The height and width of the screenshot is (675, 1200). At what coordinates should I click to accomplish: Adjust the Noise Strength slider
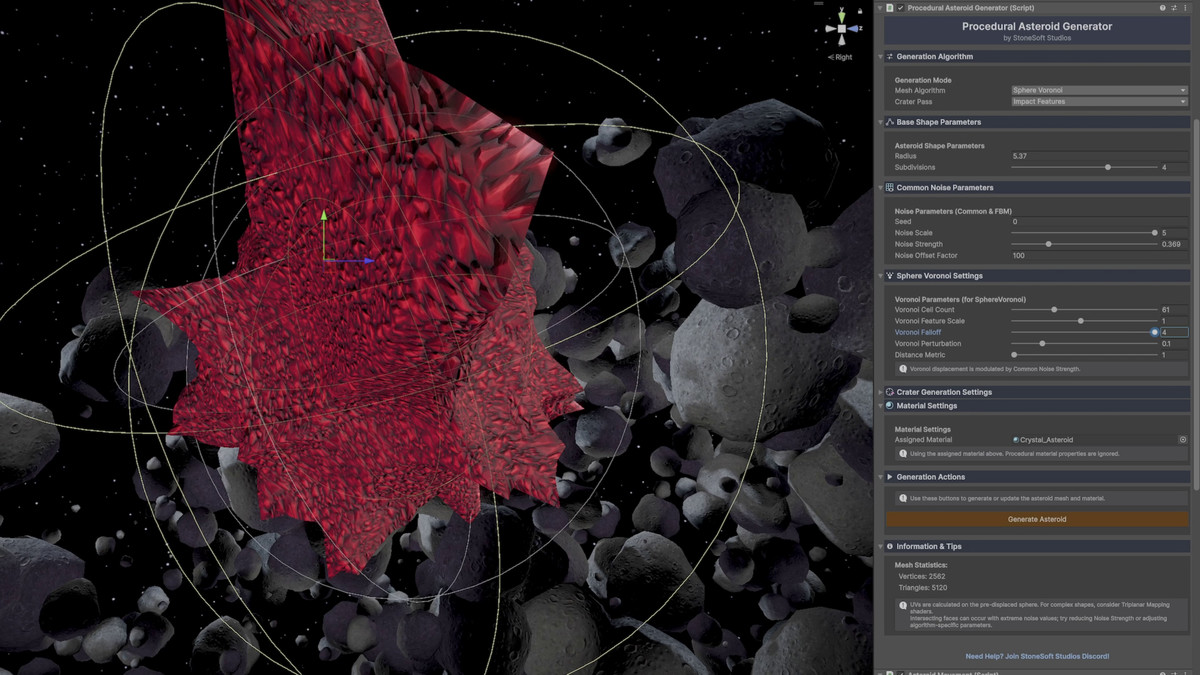[x=1084, y=244]
